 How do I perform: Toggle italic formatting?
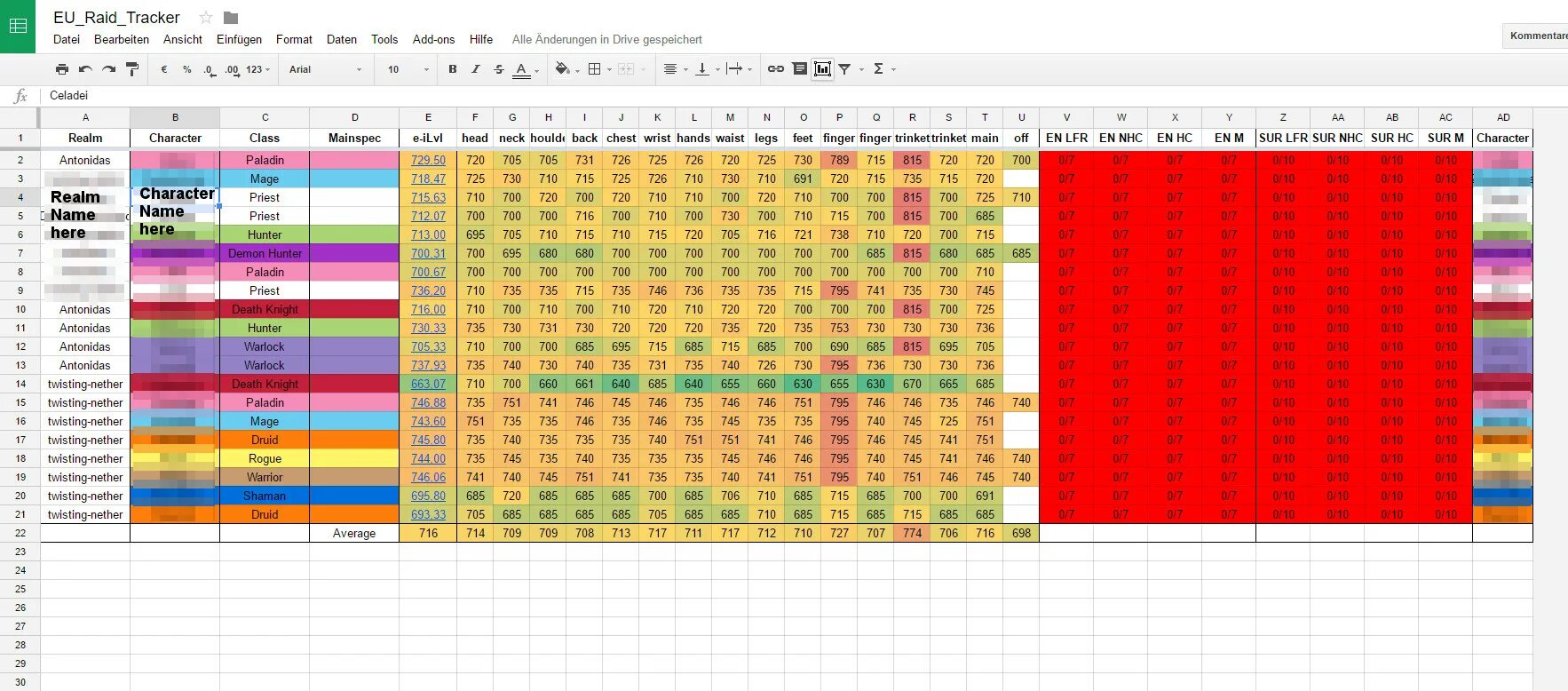pos(476,69)
